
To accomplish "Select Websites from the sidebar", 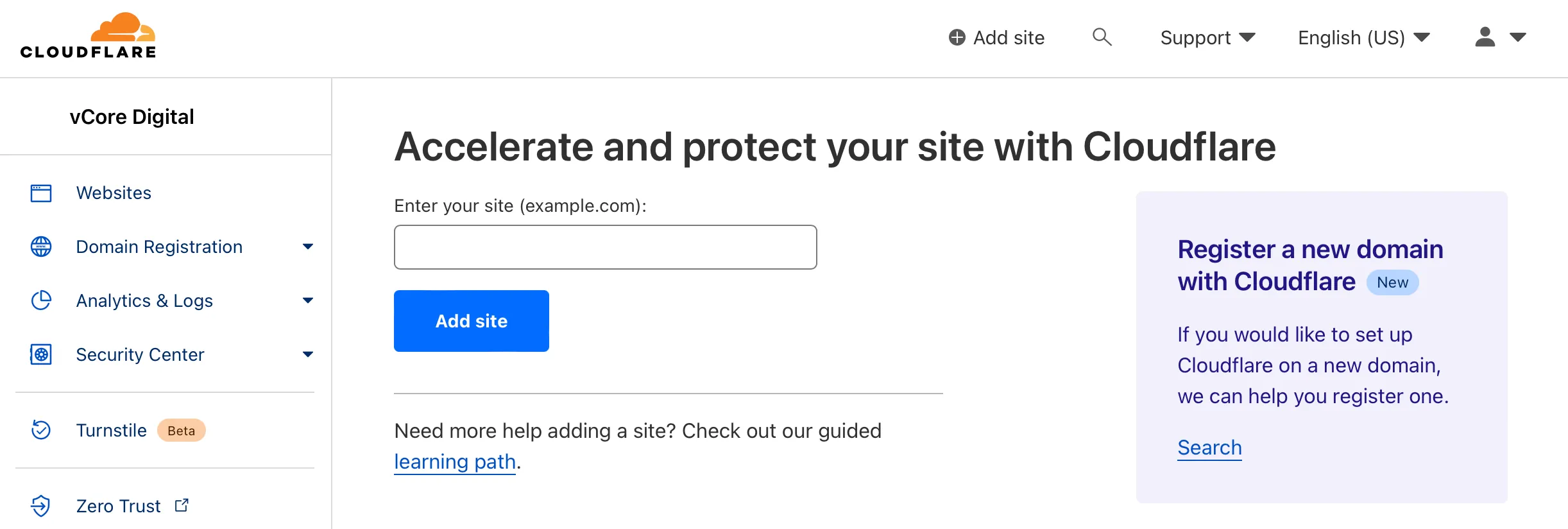I will coord(114,193).
